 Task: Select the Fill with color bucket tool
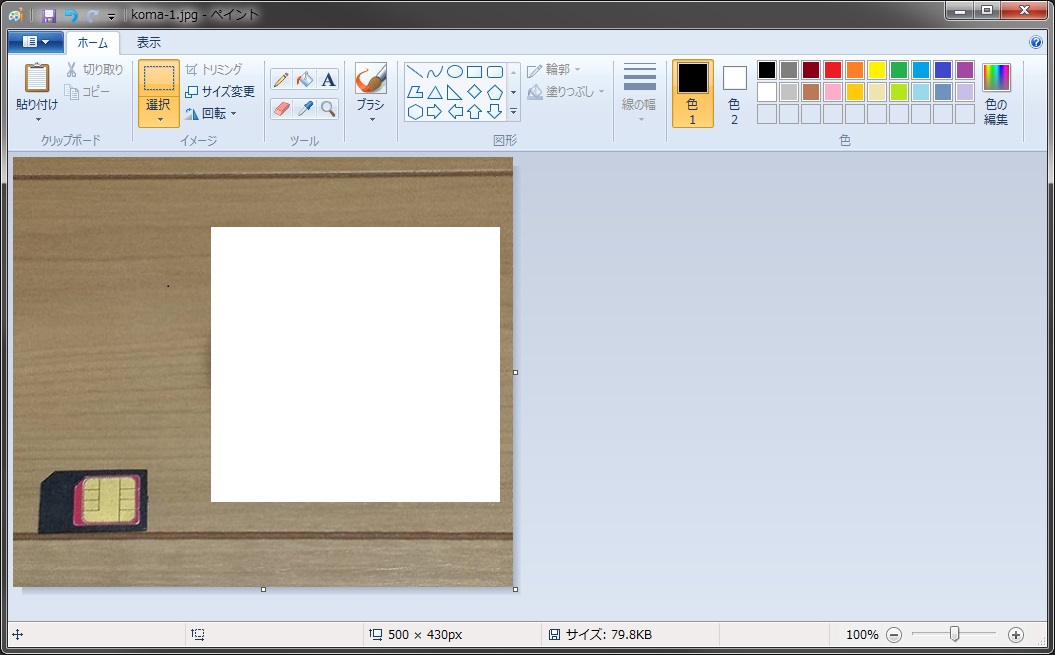tap(305, 80)
